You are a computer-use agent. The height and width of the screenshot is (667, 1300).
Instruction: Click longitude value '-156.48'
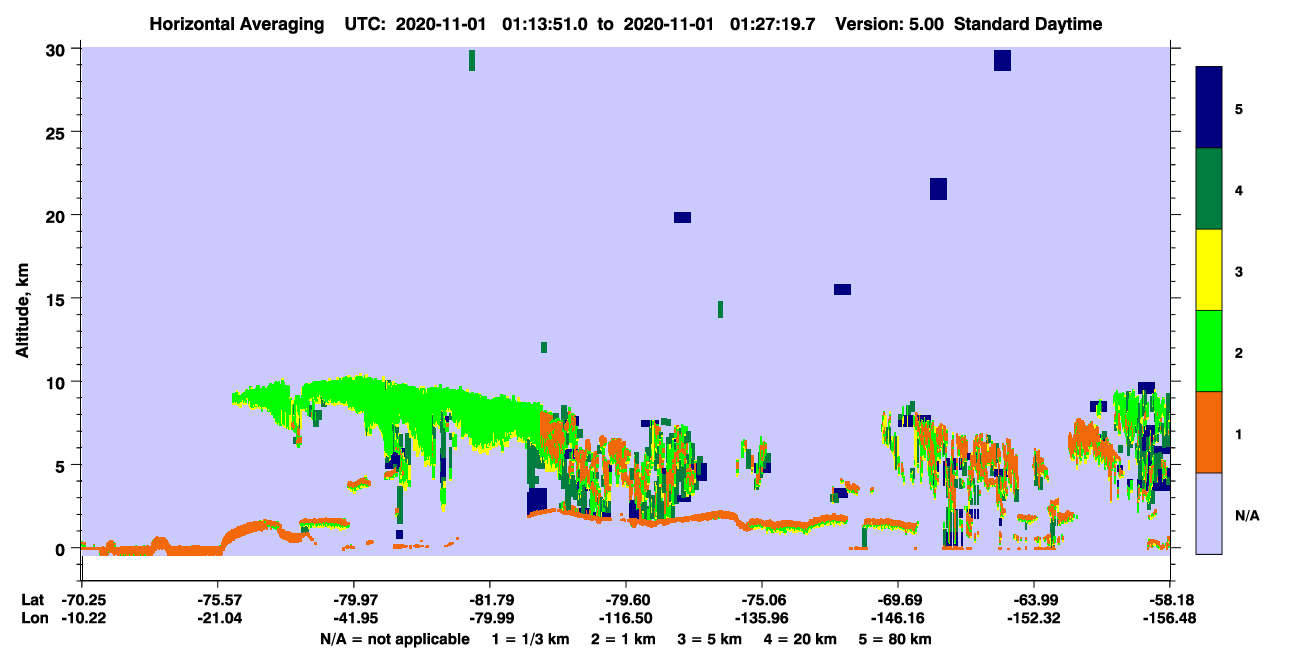[1169, 618]
